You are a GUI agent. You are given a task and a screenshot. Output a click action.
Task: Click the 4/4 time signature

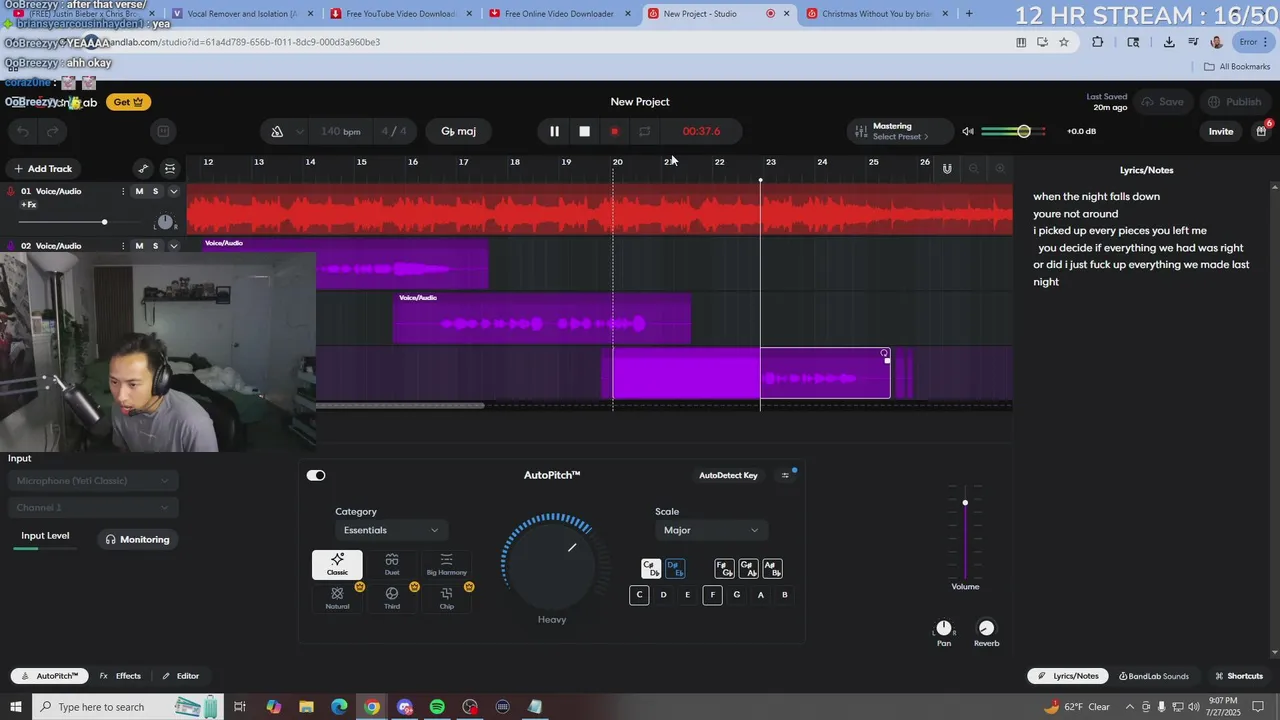pyautogui.click(x=394, y=131)
